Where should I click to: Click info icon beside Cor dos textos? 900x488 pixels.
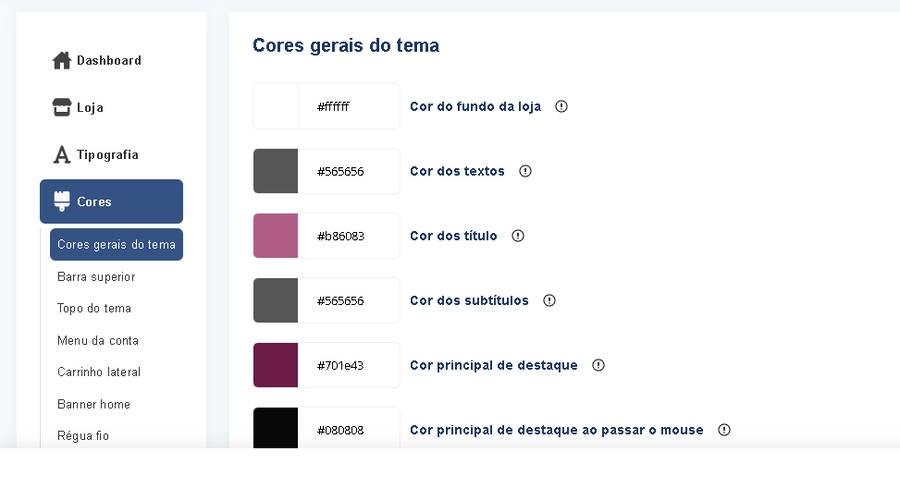[x=525, y=171]
